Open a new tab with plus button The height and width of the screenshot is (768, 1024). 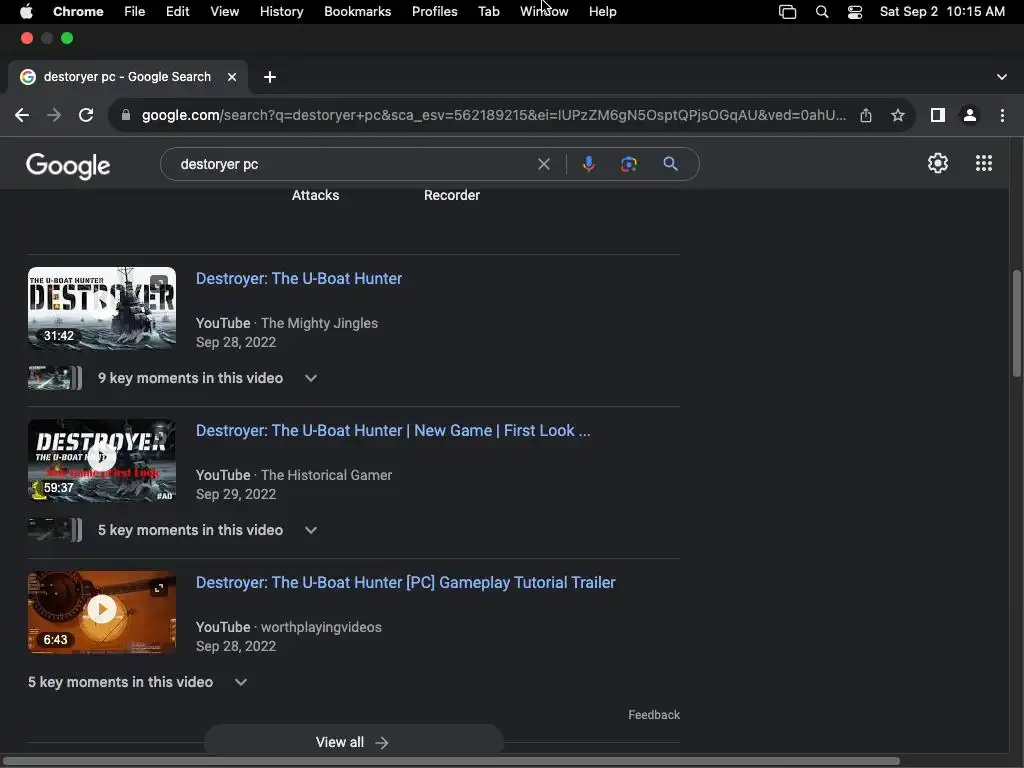point(270,77)
